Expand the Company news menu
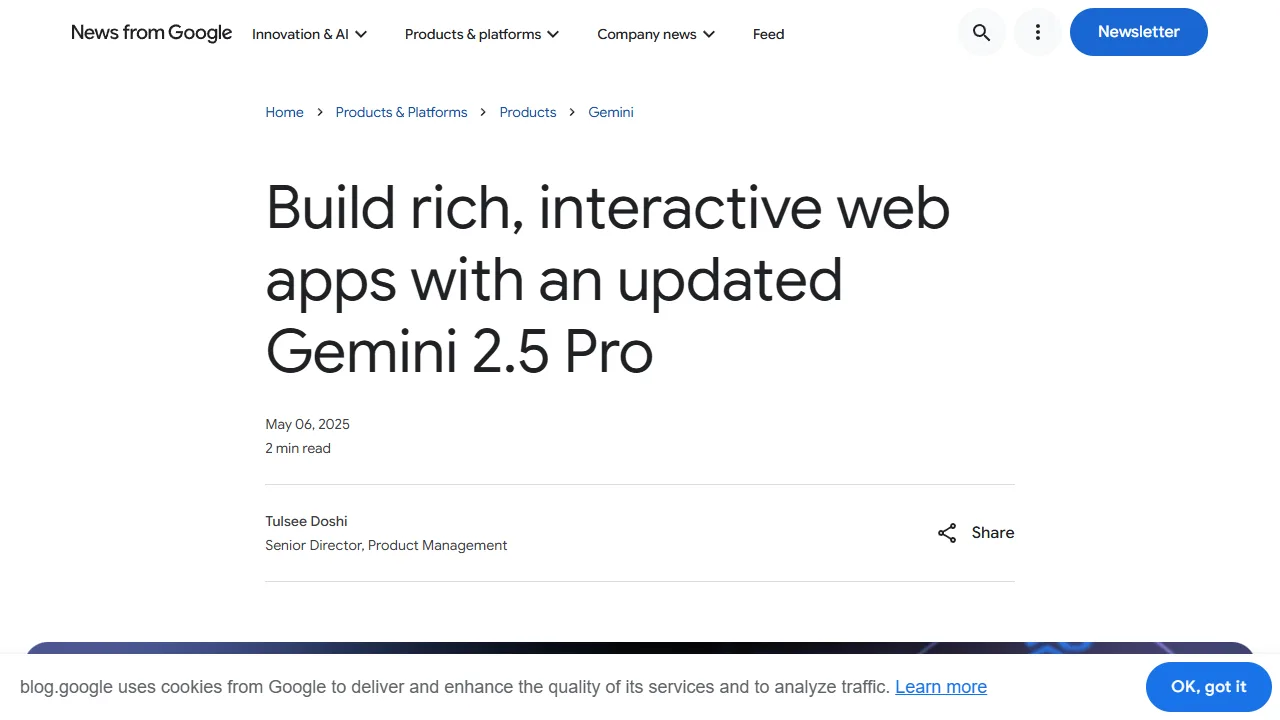The image size is (1280, 720). point(656,34)
